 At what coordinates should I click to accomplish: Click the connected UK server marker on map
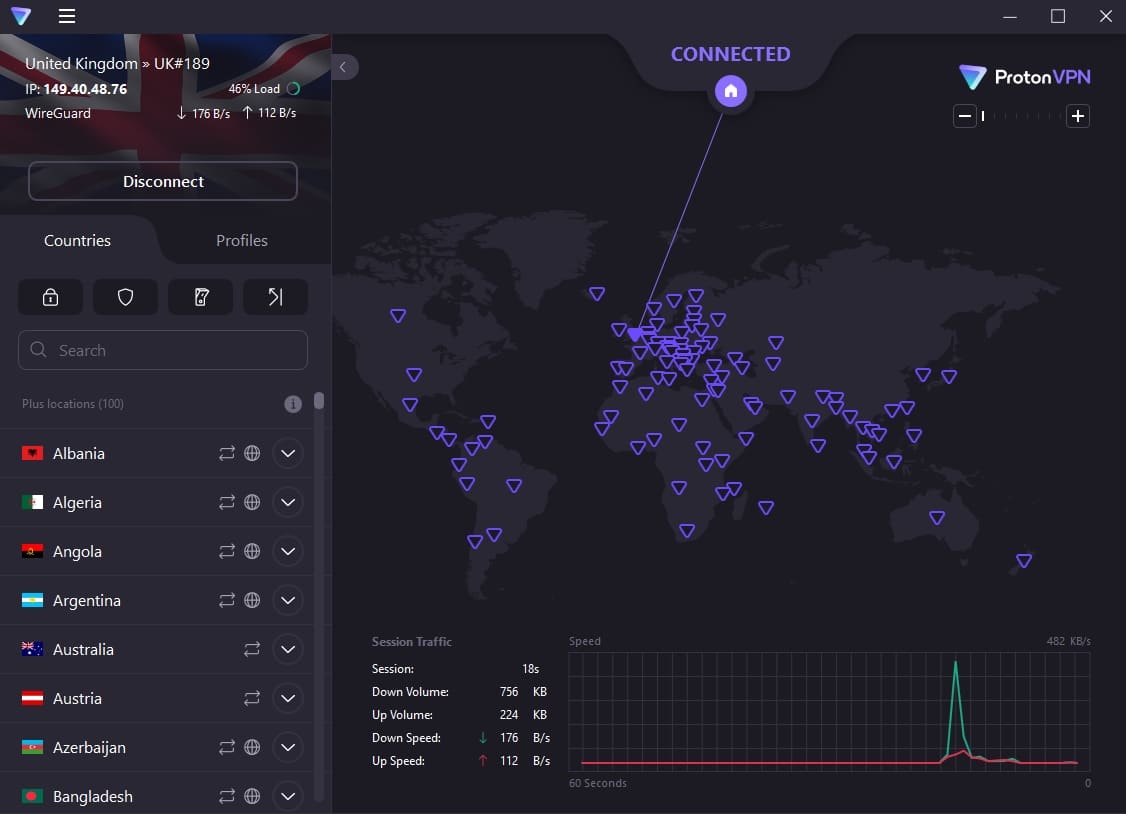(635, 334)
